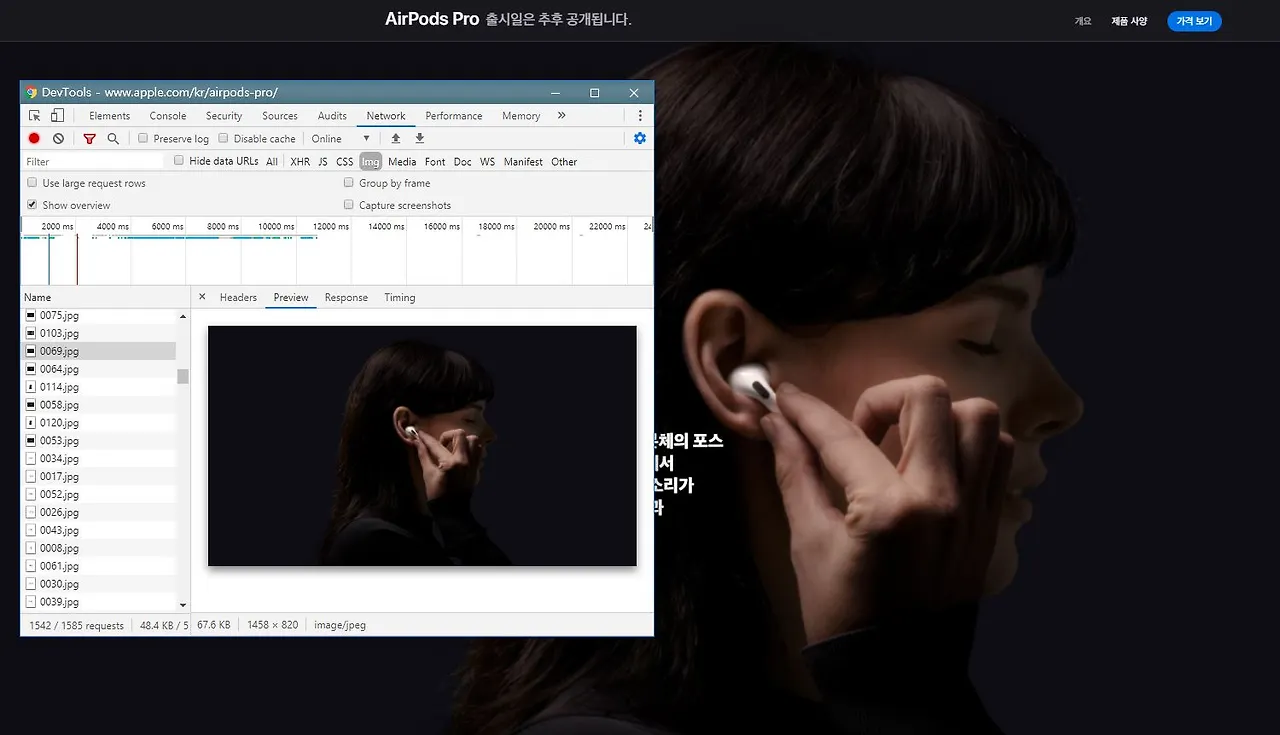
Task: Enable the Group by frame checkbox
Action: click(x=349, y=183)
